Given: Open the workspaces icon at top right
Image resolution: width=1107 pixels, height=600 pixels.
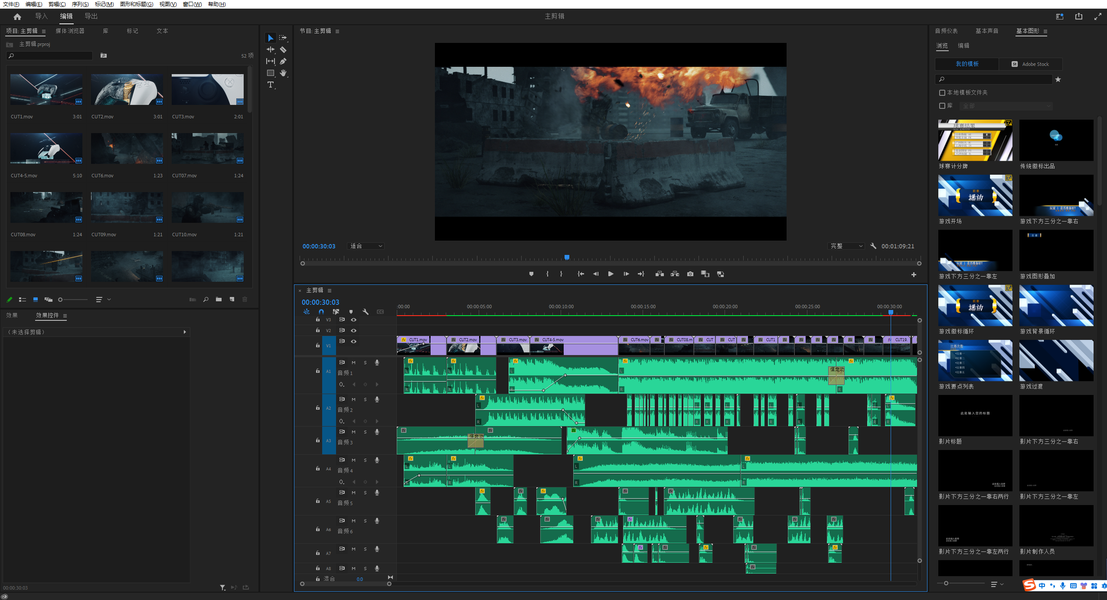Looking at the screenshot, I should pyautogui.click(x=1060, y=16).
